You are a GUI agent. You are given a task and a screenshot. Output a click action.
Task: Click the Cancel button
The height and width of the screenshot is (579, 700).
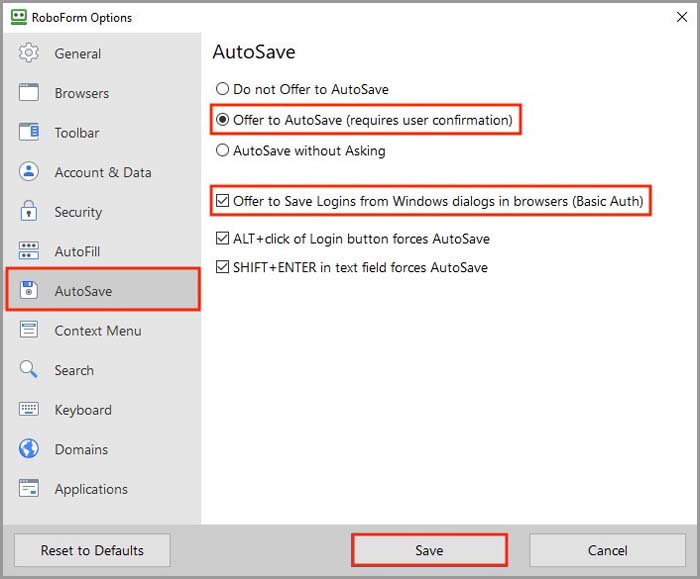[607, 550]
